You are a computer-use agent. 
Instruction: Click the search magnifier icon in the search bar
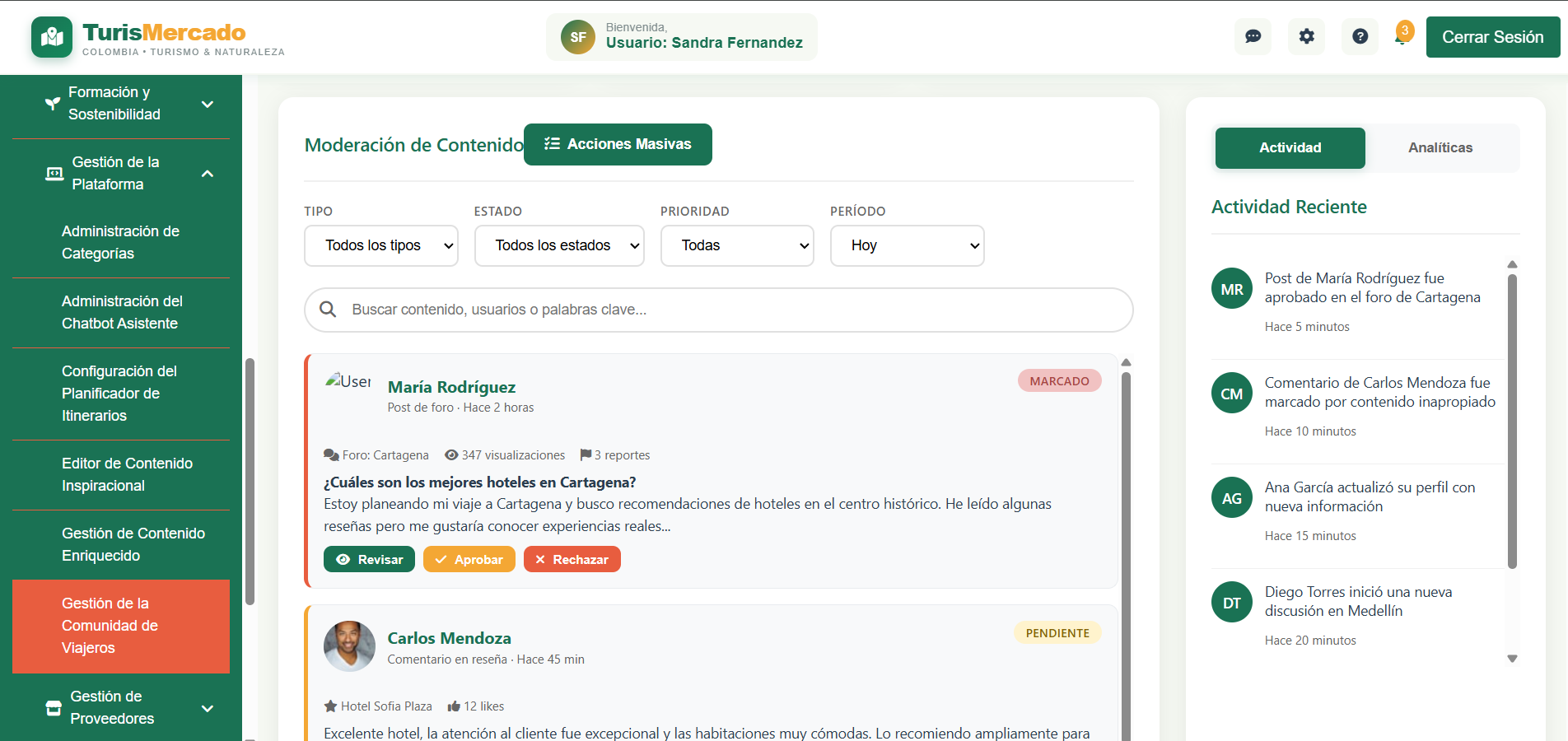tap(328, 310)
